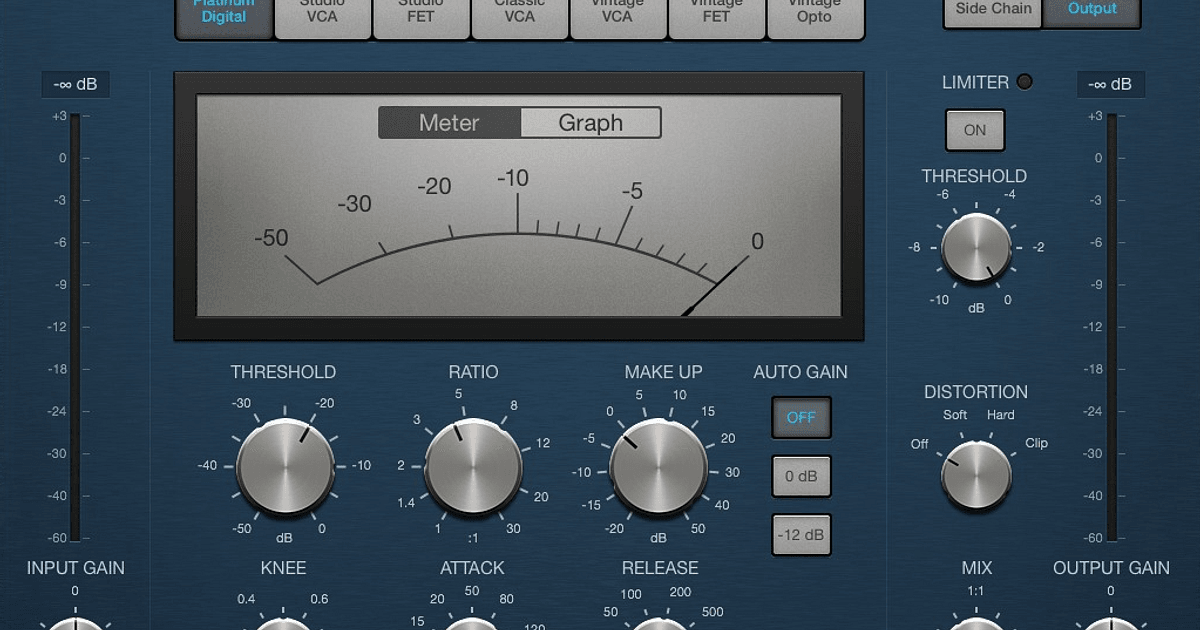Image resolution: width=1200 pixels, height=630 pixels.
Task: Select the Platinum Digital circuit type
Action: click(223, 13)
